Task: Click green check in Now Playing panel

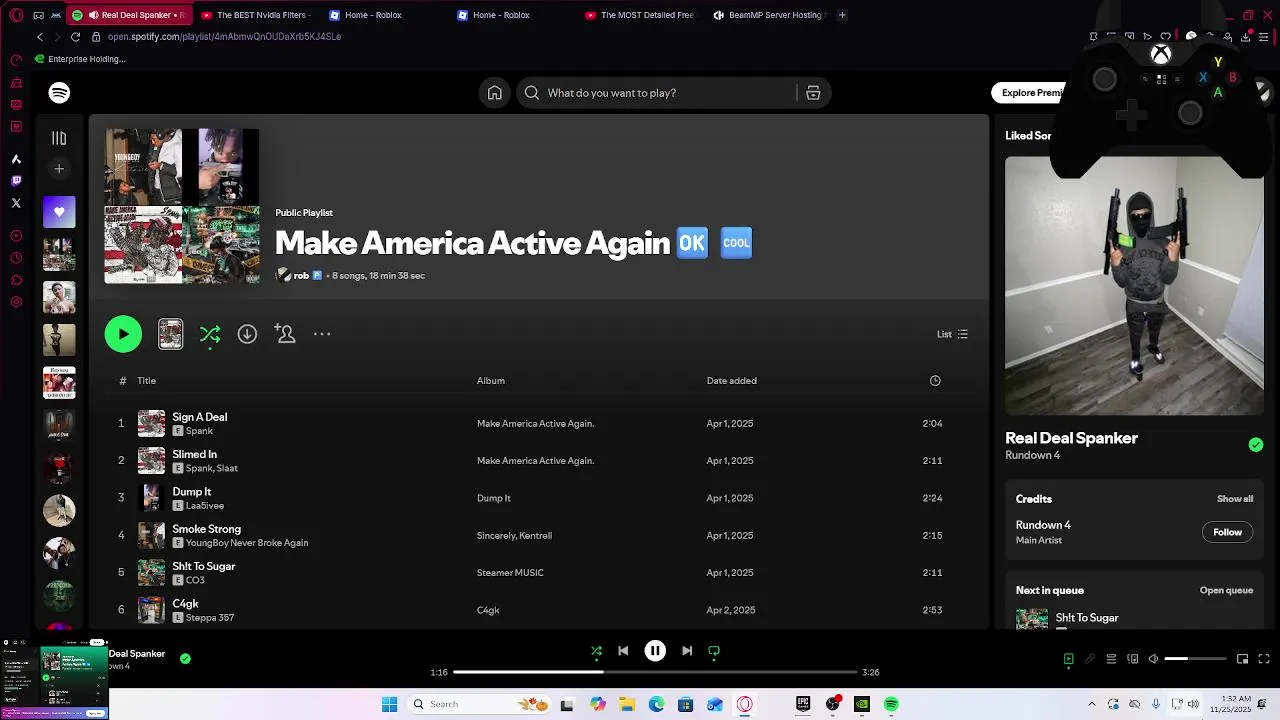Action: tap(1256, 445)
